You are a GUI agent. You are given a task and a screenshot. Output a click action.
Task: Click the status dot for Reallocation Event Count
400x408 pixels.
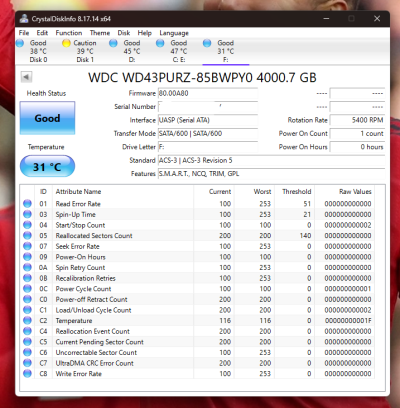tap(27, 331)
